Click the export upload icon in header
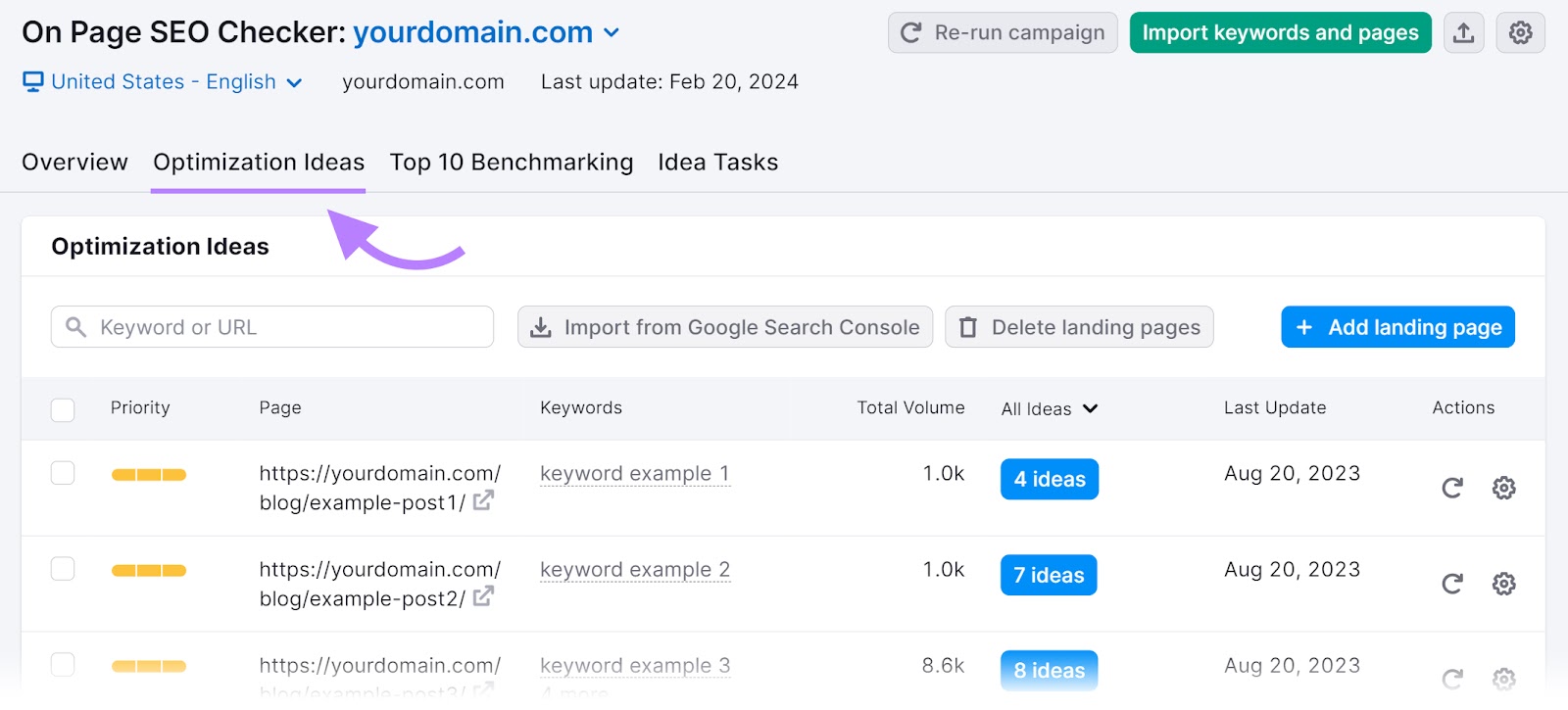This screenshot has width=1568, height=710. coord(1463,33)
